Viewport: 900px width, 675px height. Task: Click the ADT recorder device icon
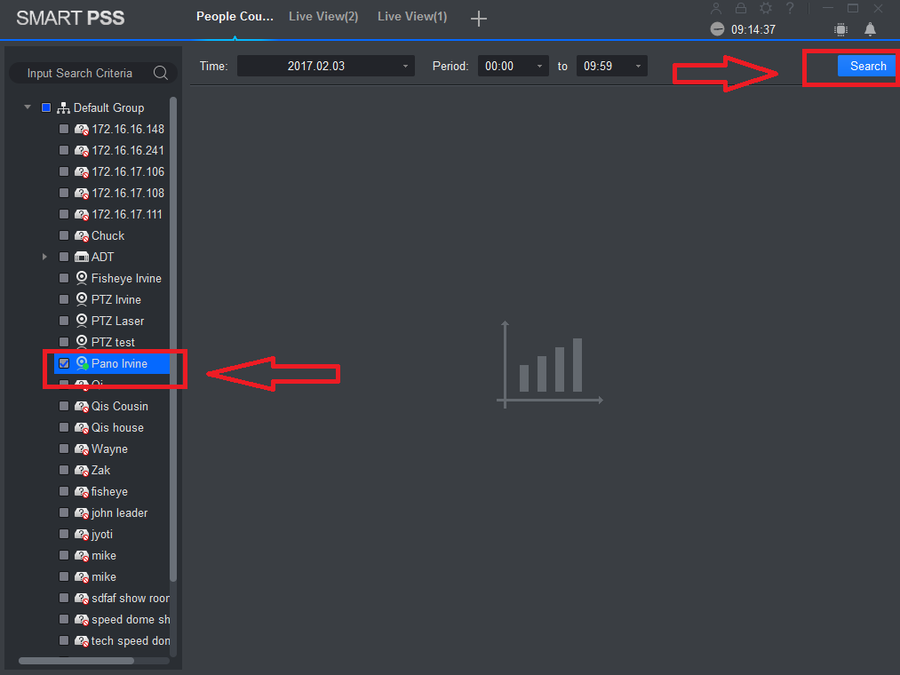tap(82, 257)
